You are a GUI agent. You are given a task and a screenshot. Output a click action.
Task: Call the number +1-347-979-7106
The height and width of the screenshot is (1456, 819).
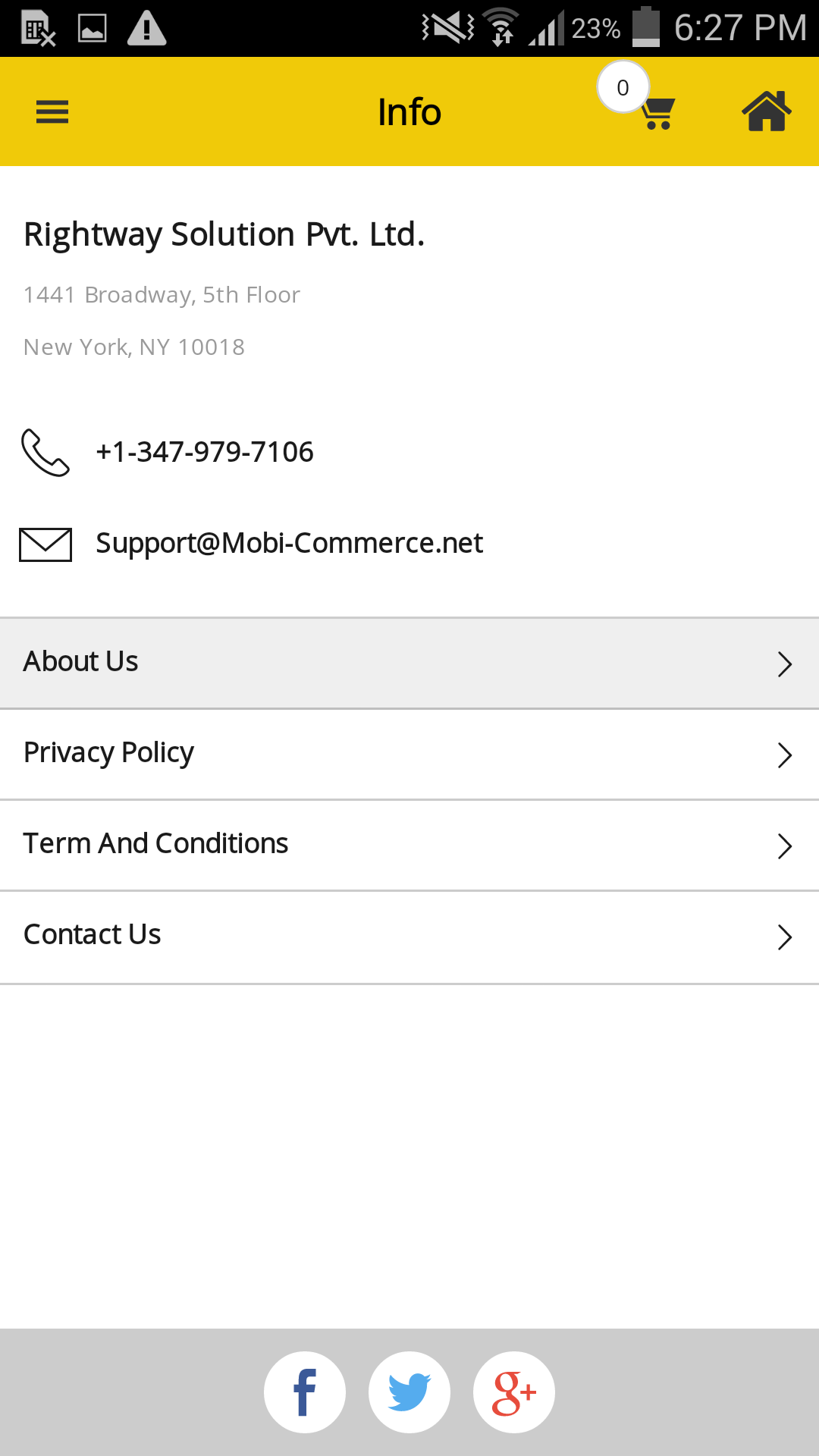(205, 452)
